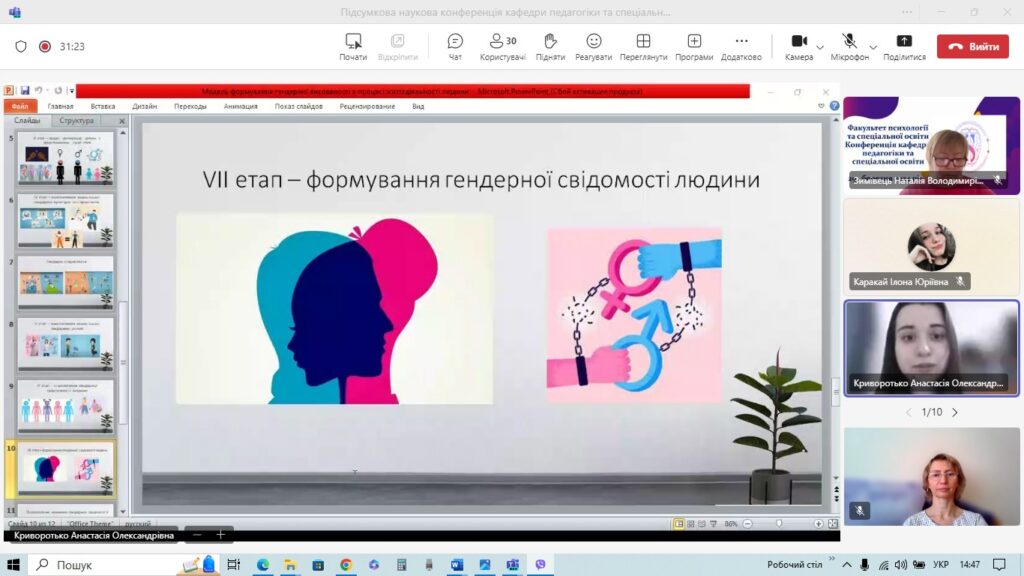Open Task View on the Windows taskbar
1024x576 pixels.
[233, 564]
